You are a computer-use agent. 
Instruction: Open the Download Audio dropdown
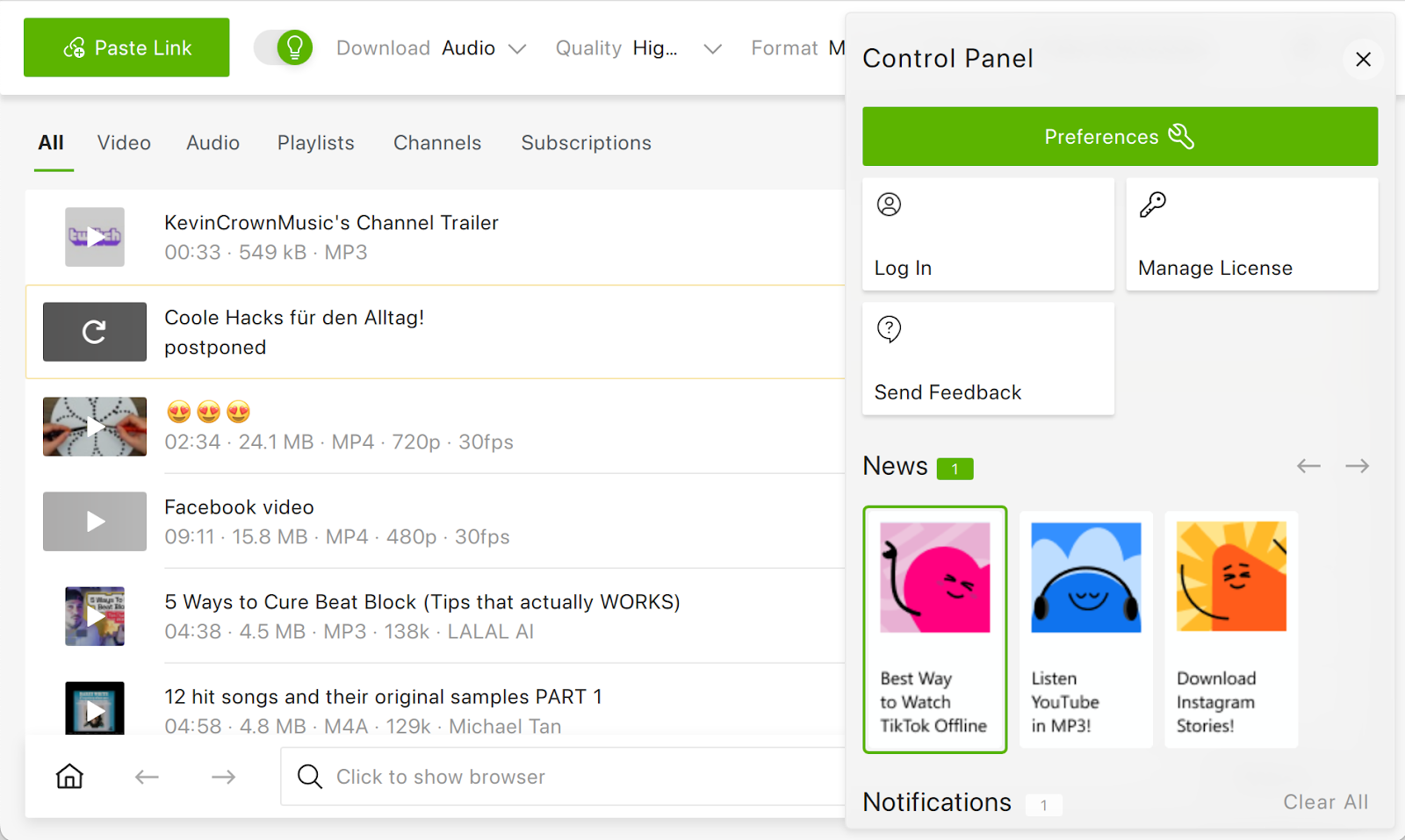(431, 48)
